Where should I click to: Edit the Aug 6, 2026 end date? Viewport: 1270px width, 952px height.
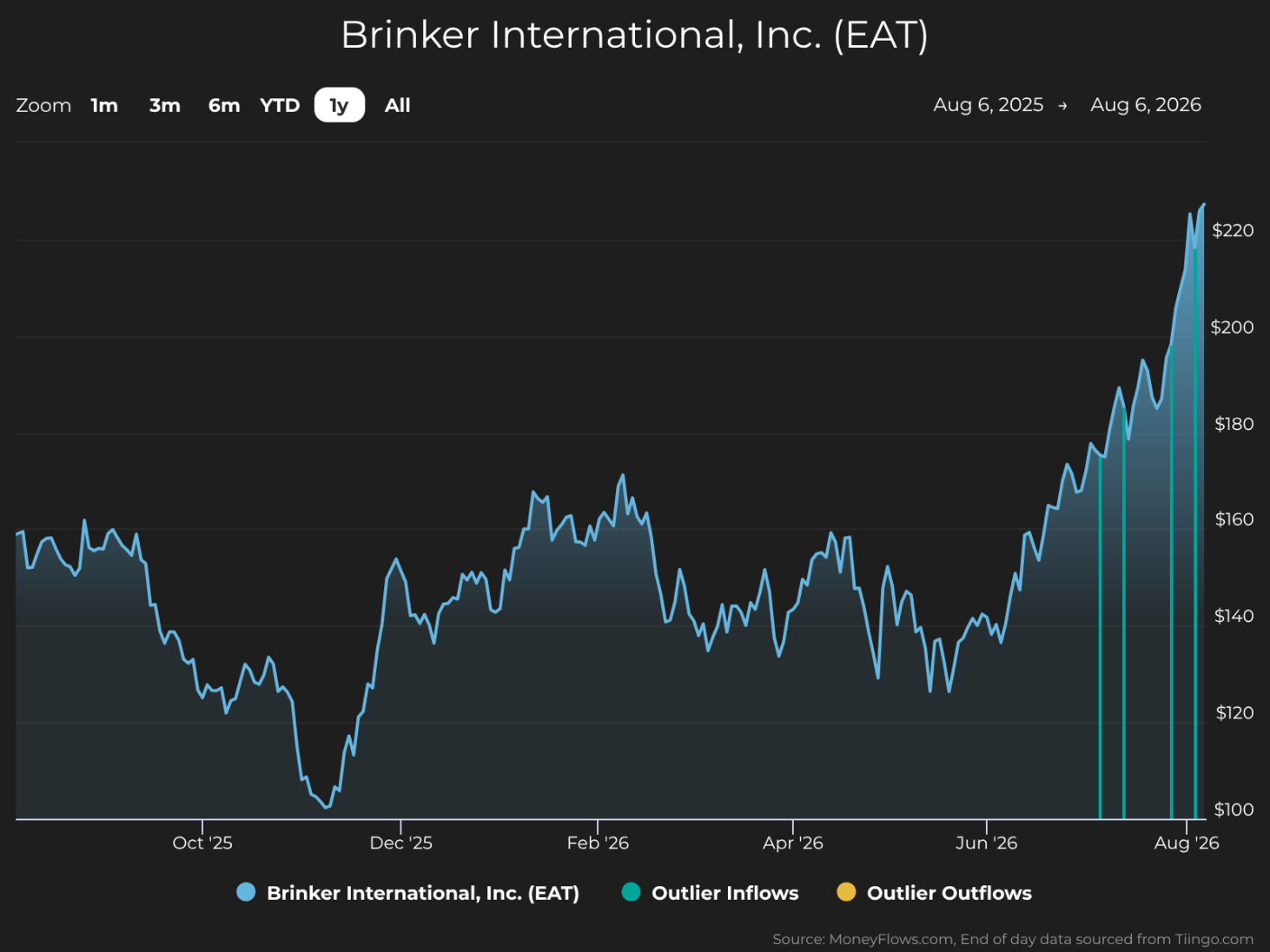(1146, 105)
